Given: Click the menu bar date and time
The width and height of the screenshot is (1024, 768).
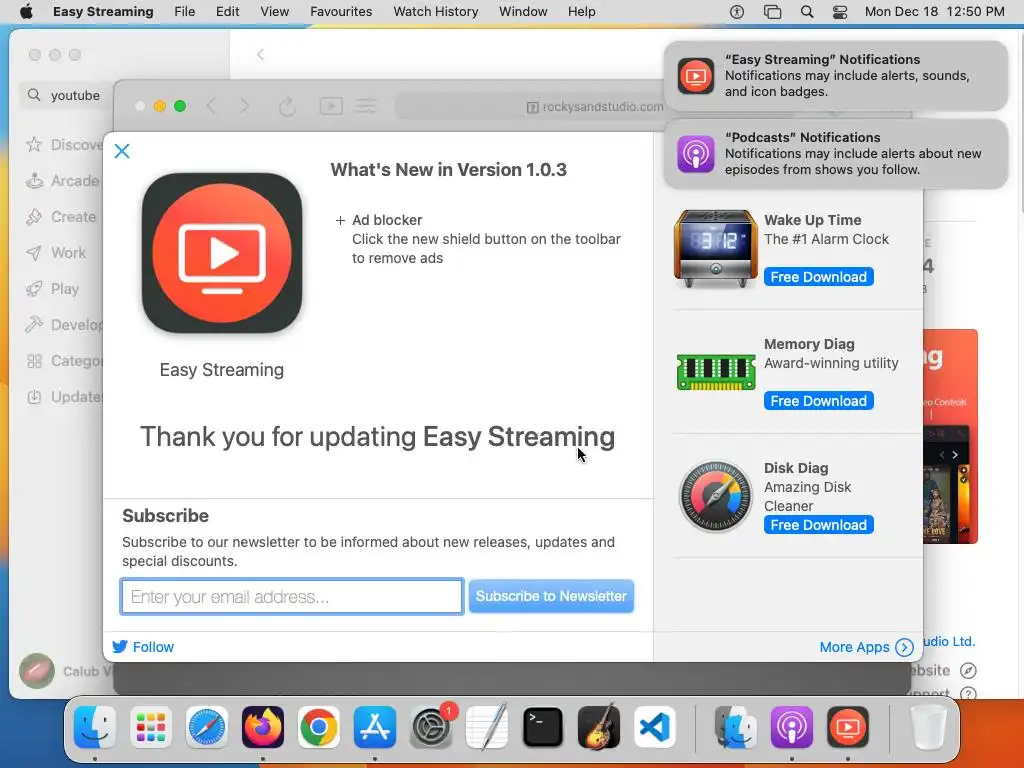Looking at the screenshot, I should (935, 12).
